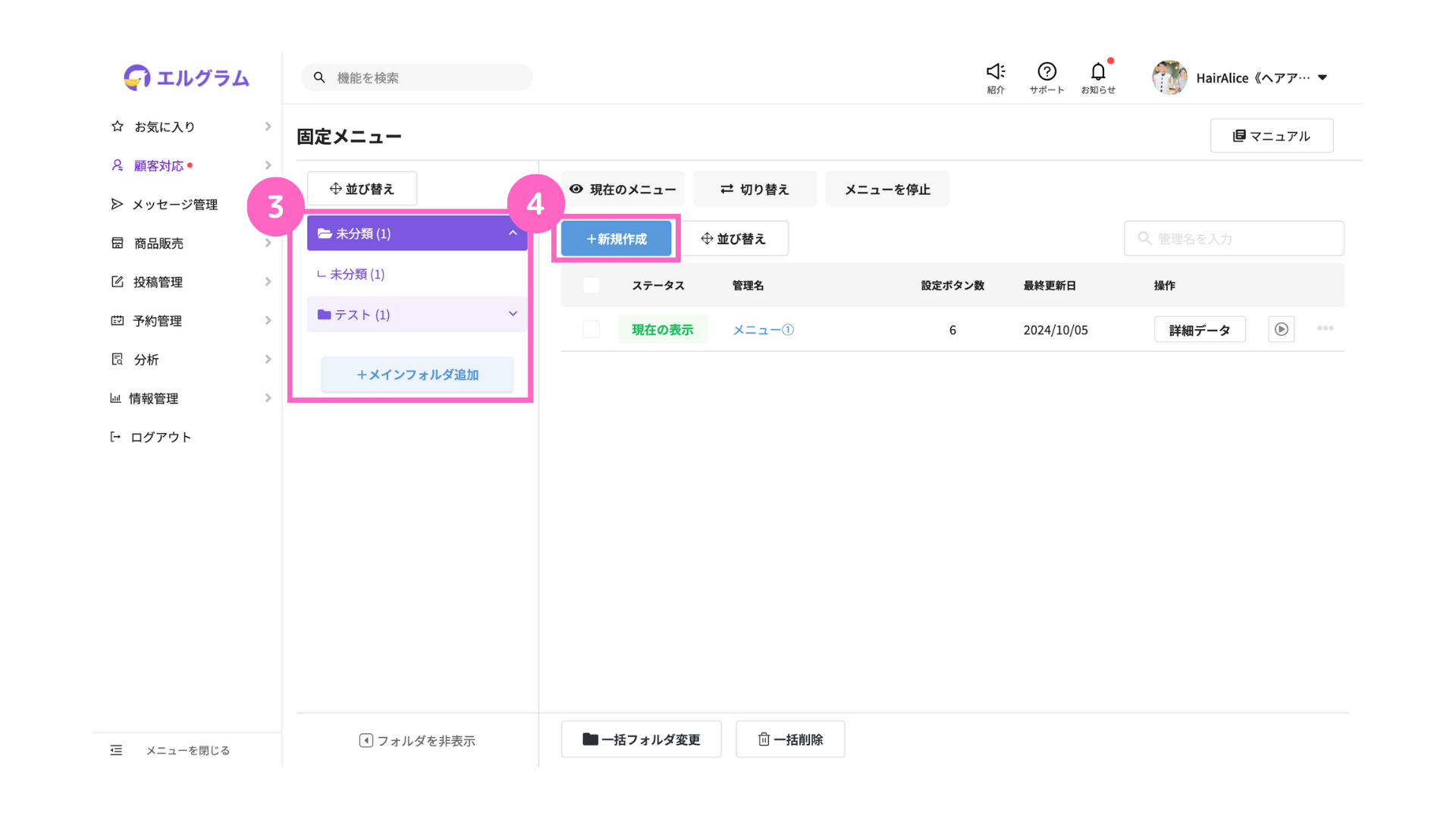
Task: Expand the 投稿管理 sidebar chevron
Action: click(x=268, y=281)
